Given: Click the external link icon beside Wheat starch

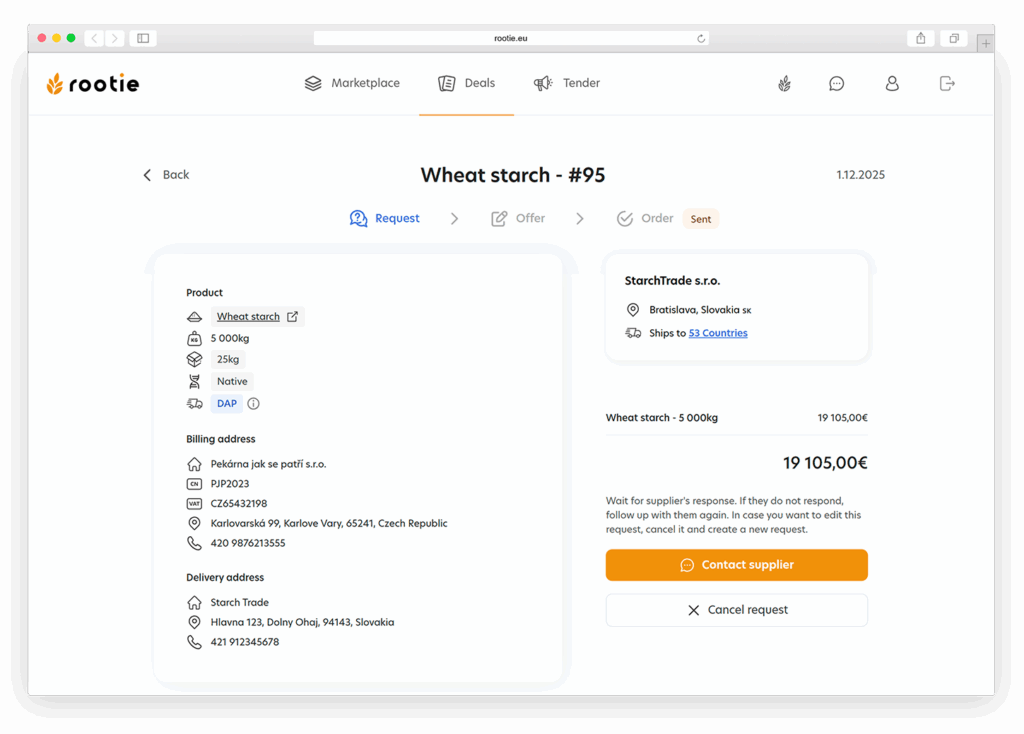Looking at the screenshot, I should click(x=293, y=317).
